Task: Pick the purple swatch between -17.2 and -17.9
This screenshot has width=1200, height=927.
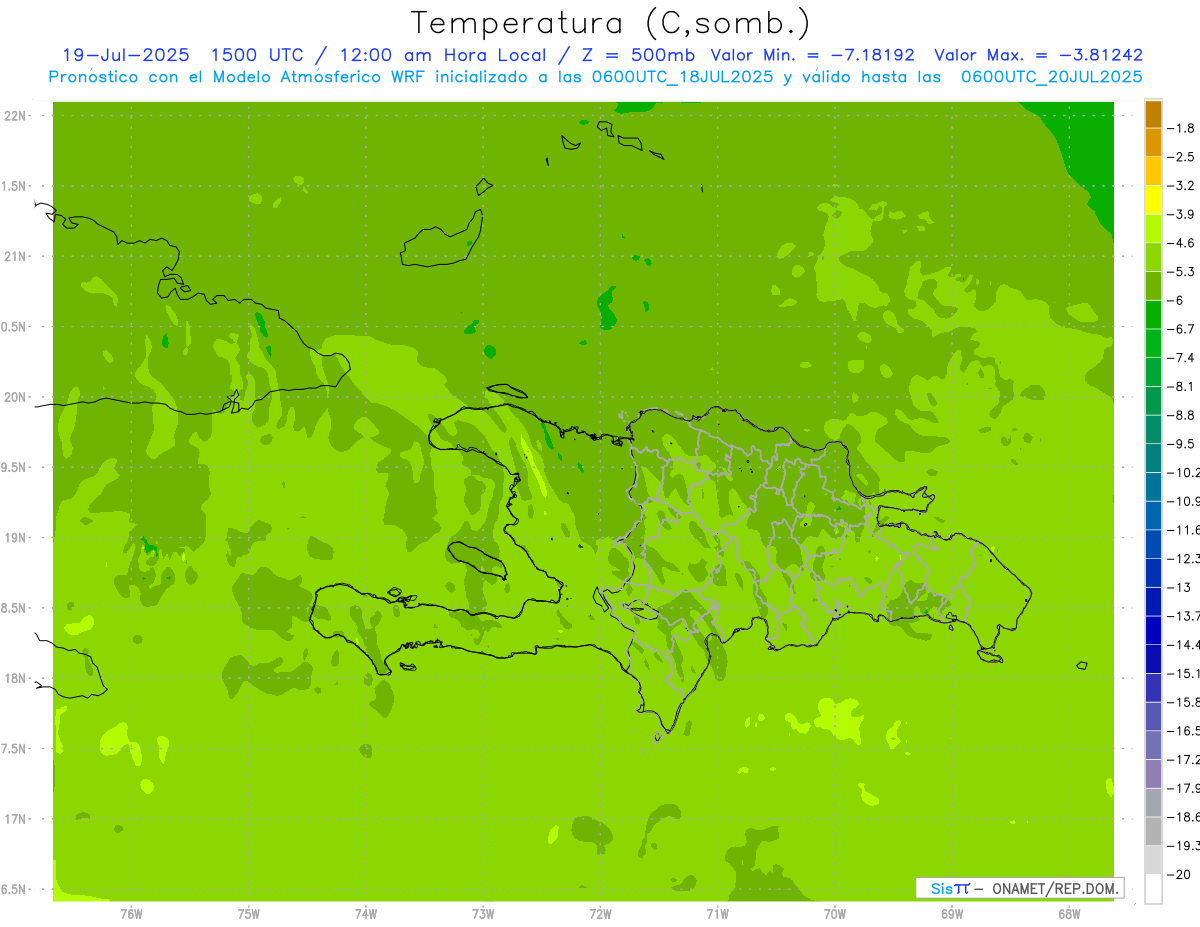Action: [1153, 773]
